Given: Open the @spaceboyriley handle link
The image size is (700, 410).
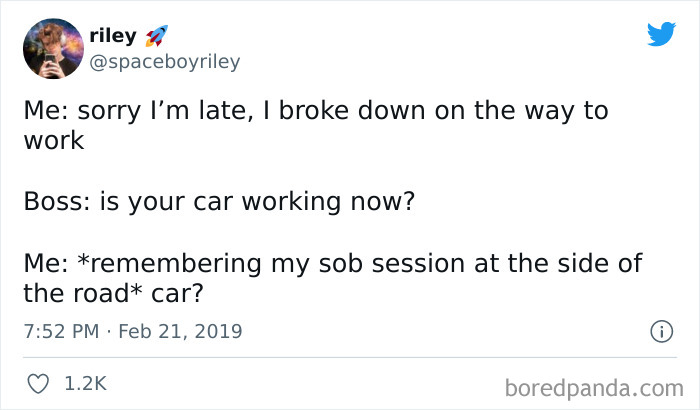Looking at the screenshot, I should [x=164, y=62].
